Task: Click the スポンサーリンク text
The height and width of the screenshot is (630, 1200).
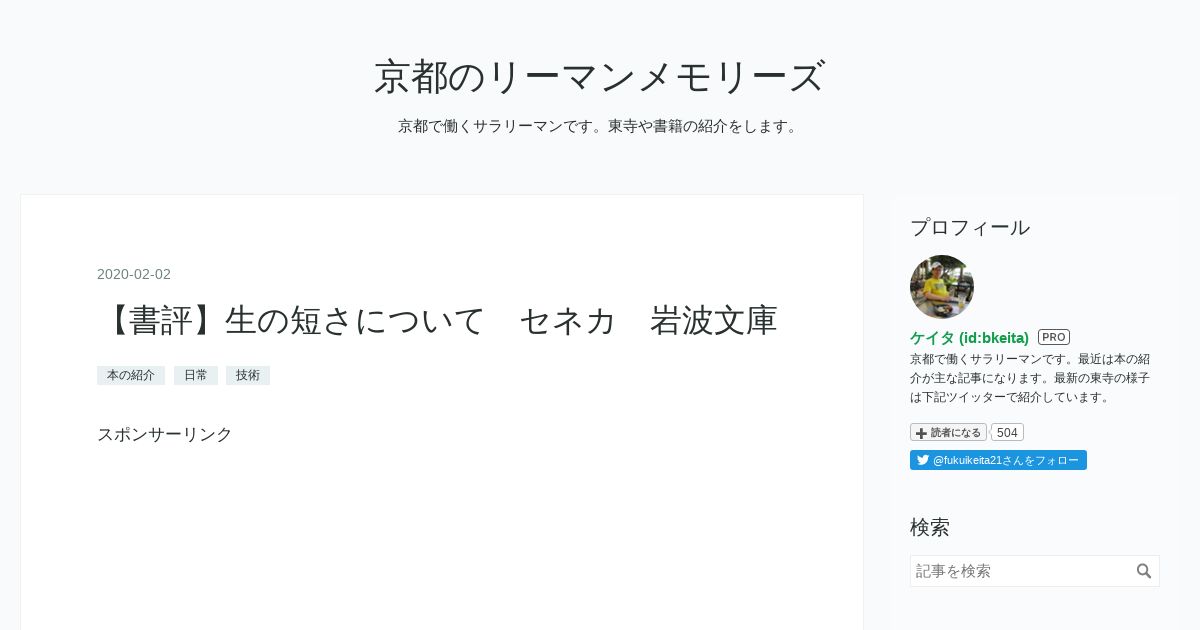Action: pyautogui.click(x=165, y=434)
